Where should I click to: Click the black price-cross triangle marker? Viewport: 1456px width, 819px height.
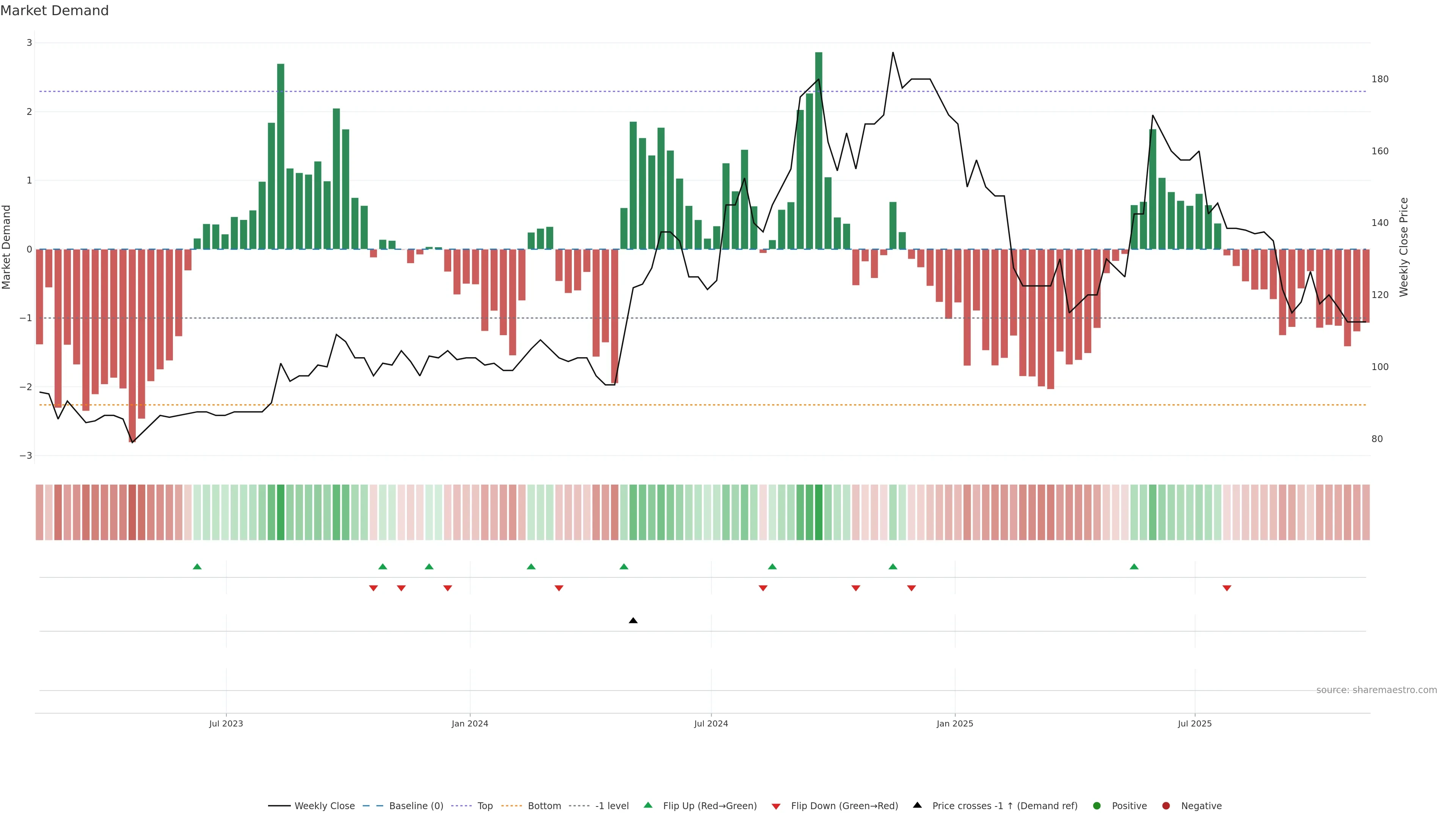[x=633, y=621]
